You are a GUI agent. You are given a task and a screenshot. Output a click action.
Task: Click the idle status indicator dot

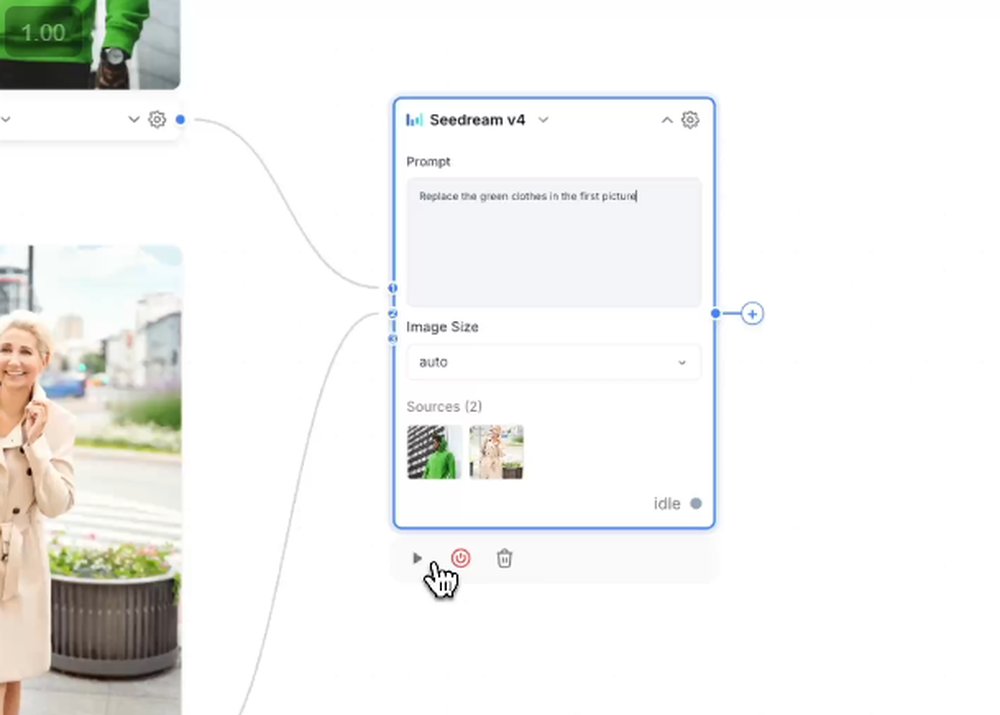point(694,503)
